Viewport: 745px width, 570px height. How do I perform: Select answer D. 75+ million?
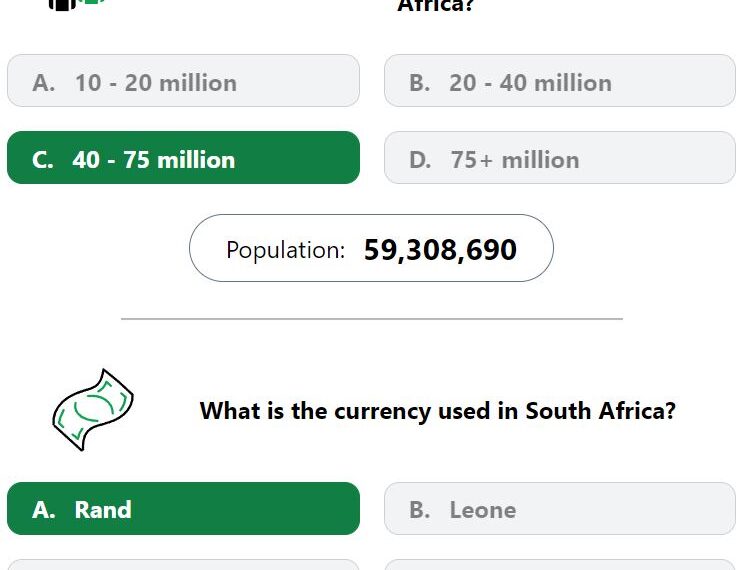[560, 158]
